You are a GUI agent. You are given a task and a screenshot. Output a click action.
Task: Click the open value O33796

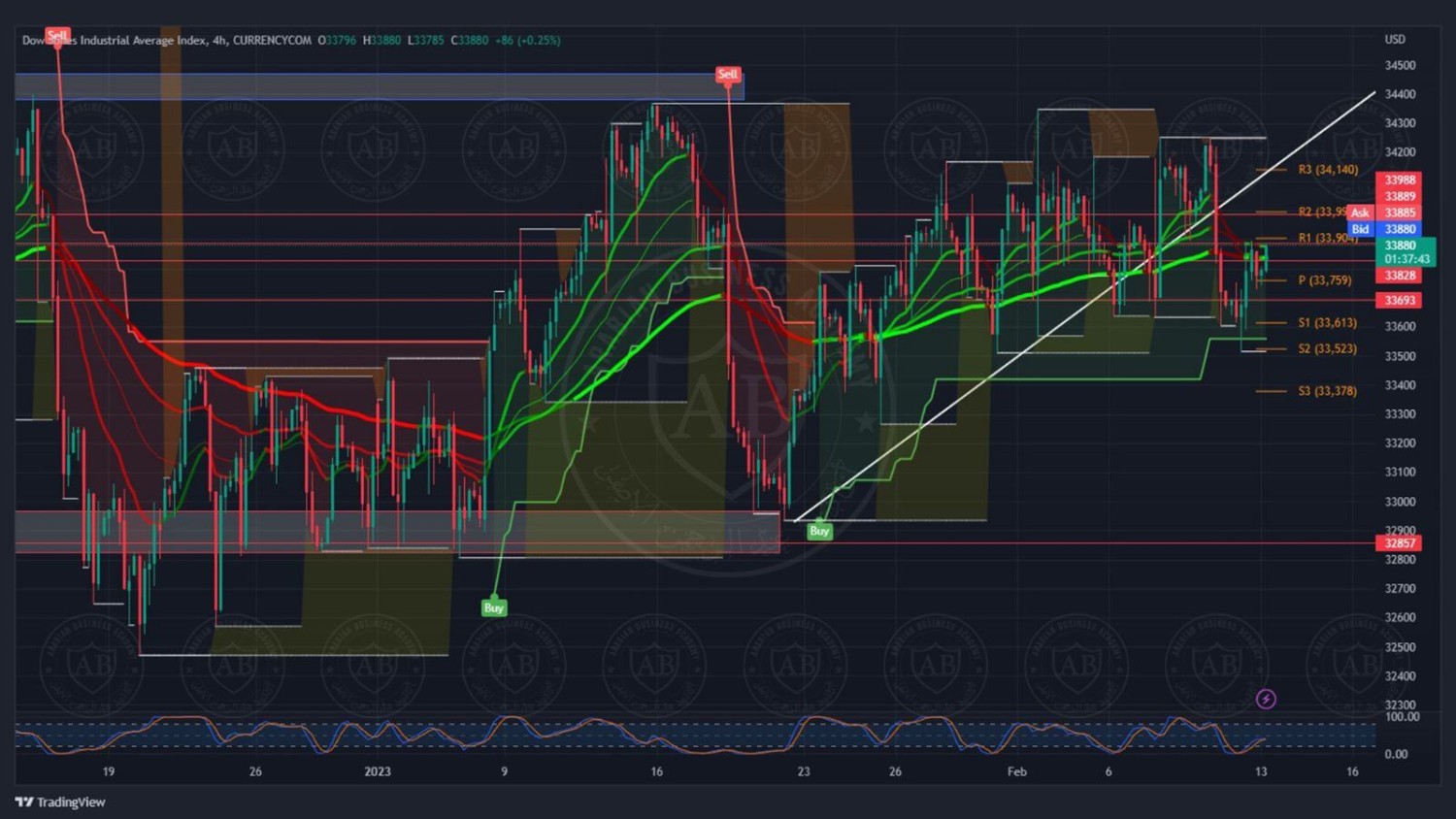[337, 40]
